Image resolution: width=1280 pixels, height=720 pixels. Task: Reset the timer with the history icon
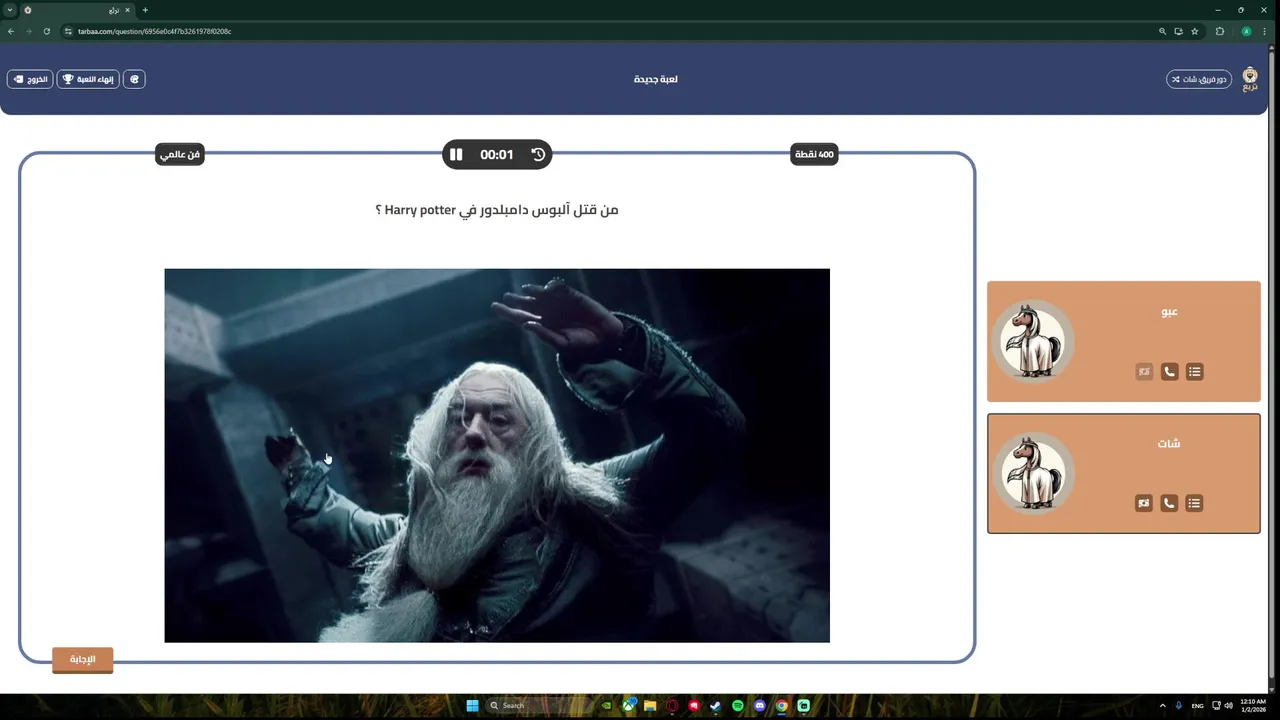[538, 154]
